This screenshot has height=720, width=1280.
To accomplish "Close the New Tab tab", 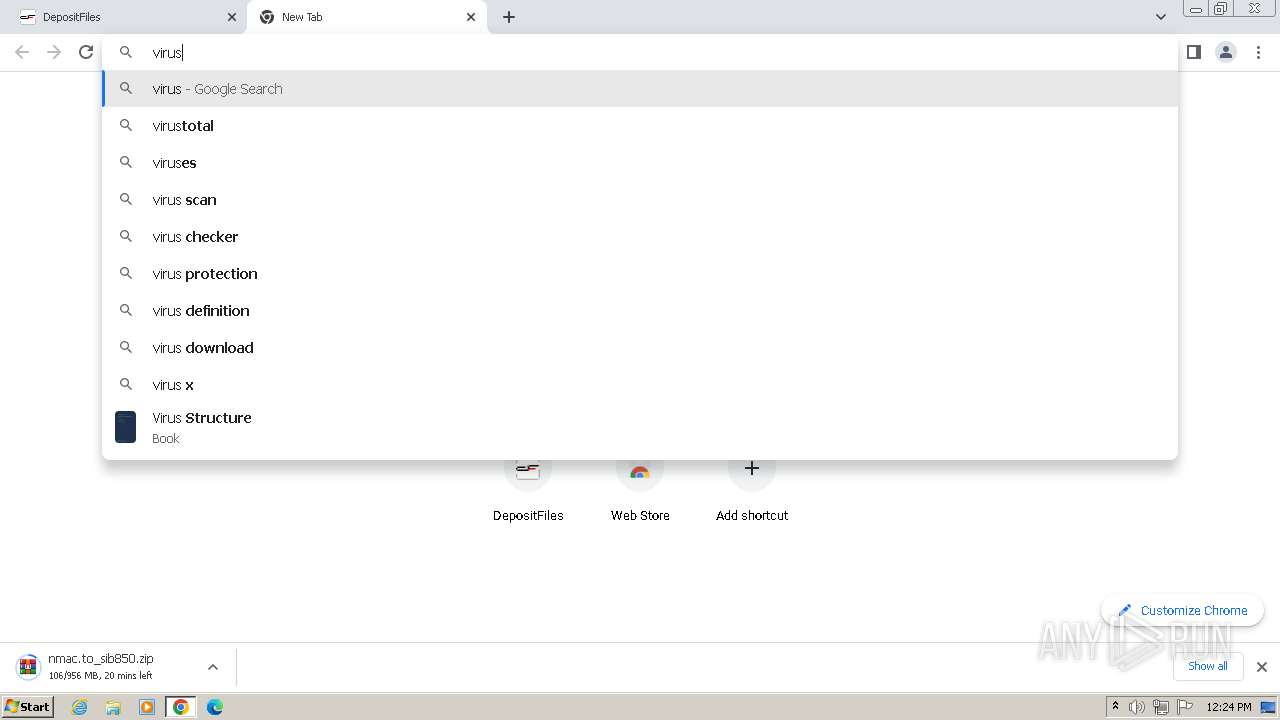I will pos(471,17).
